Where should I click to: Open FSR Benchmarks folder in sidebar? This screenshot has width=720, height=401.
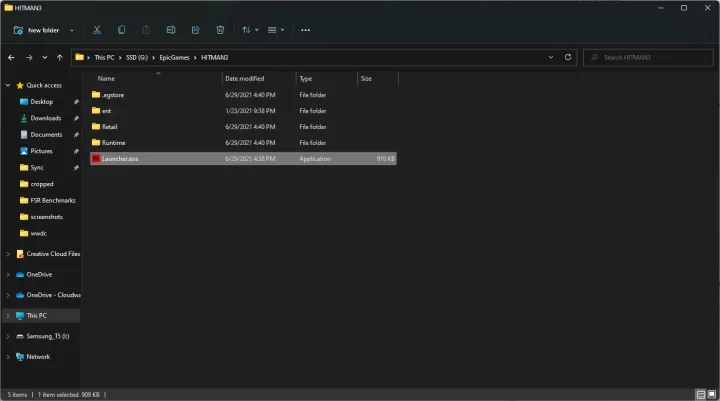pyautogui.click(x=53, y=201)
